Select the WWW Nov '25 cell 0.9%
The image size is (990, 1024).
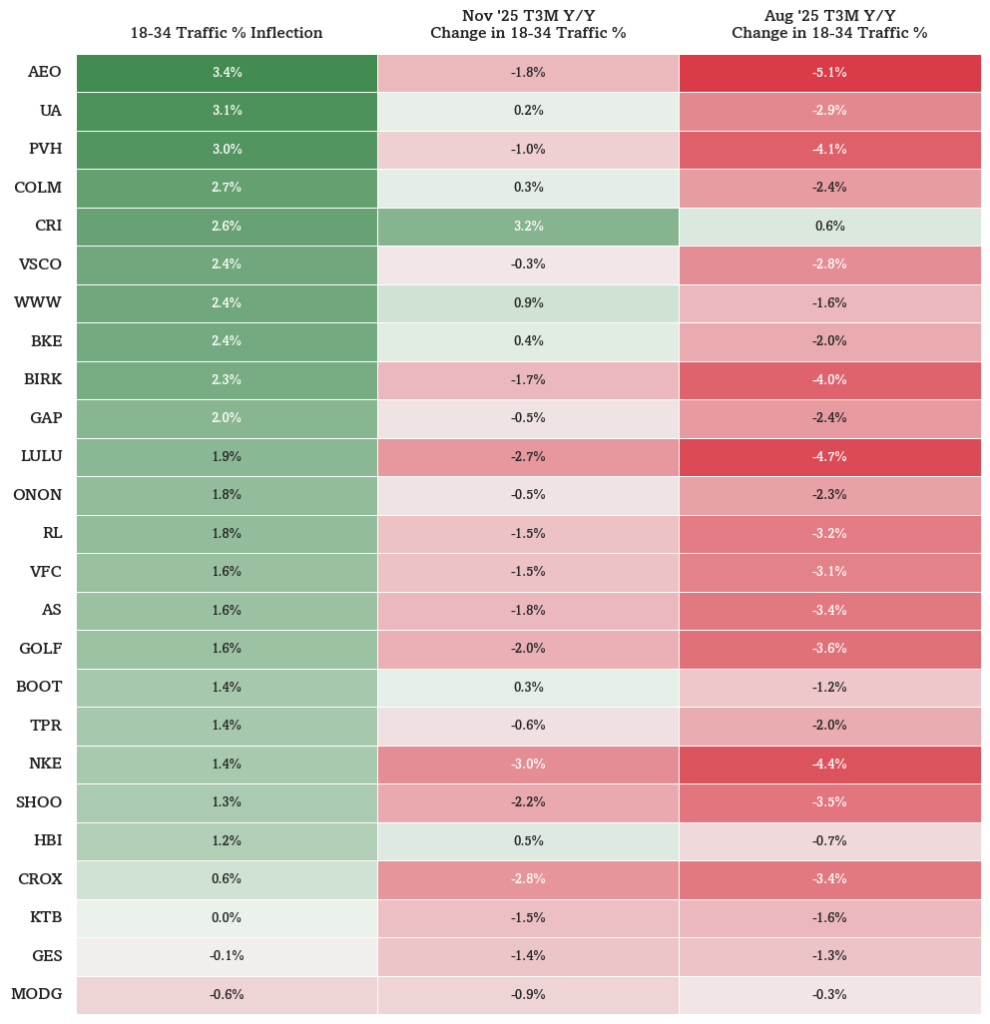pyautogui.click(x=528, y=302)
